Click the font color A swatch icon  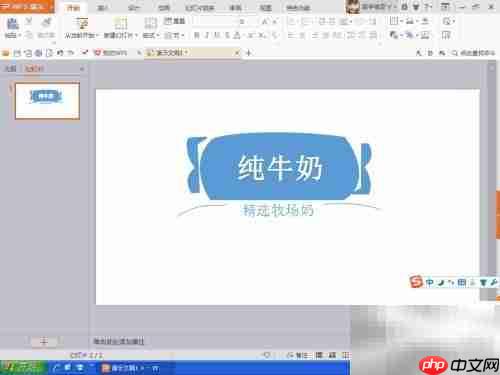click(x=237, y=35)
